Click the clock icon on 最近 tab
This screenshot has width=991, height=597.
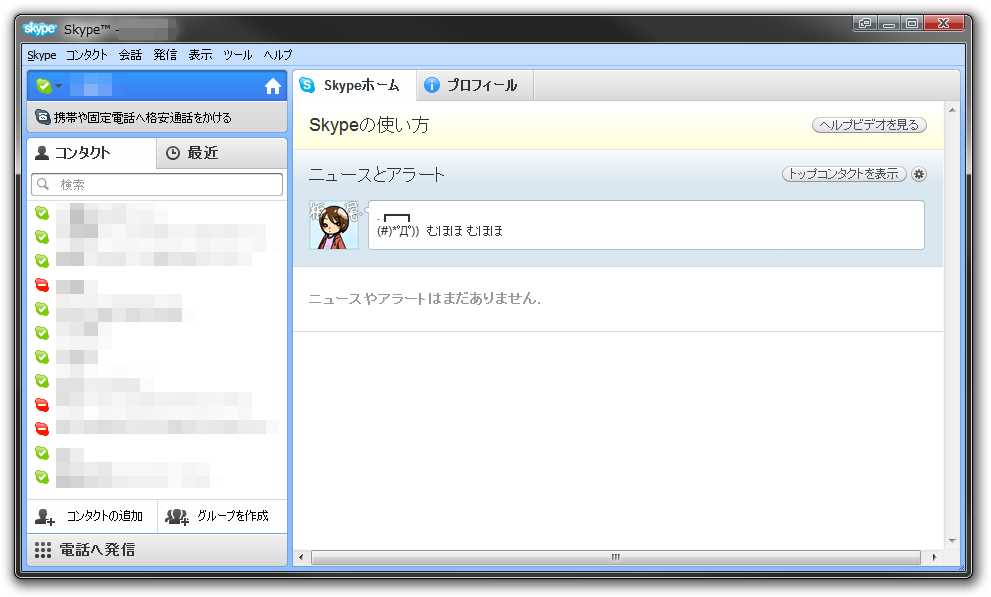click(x=173, y=153)
